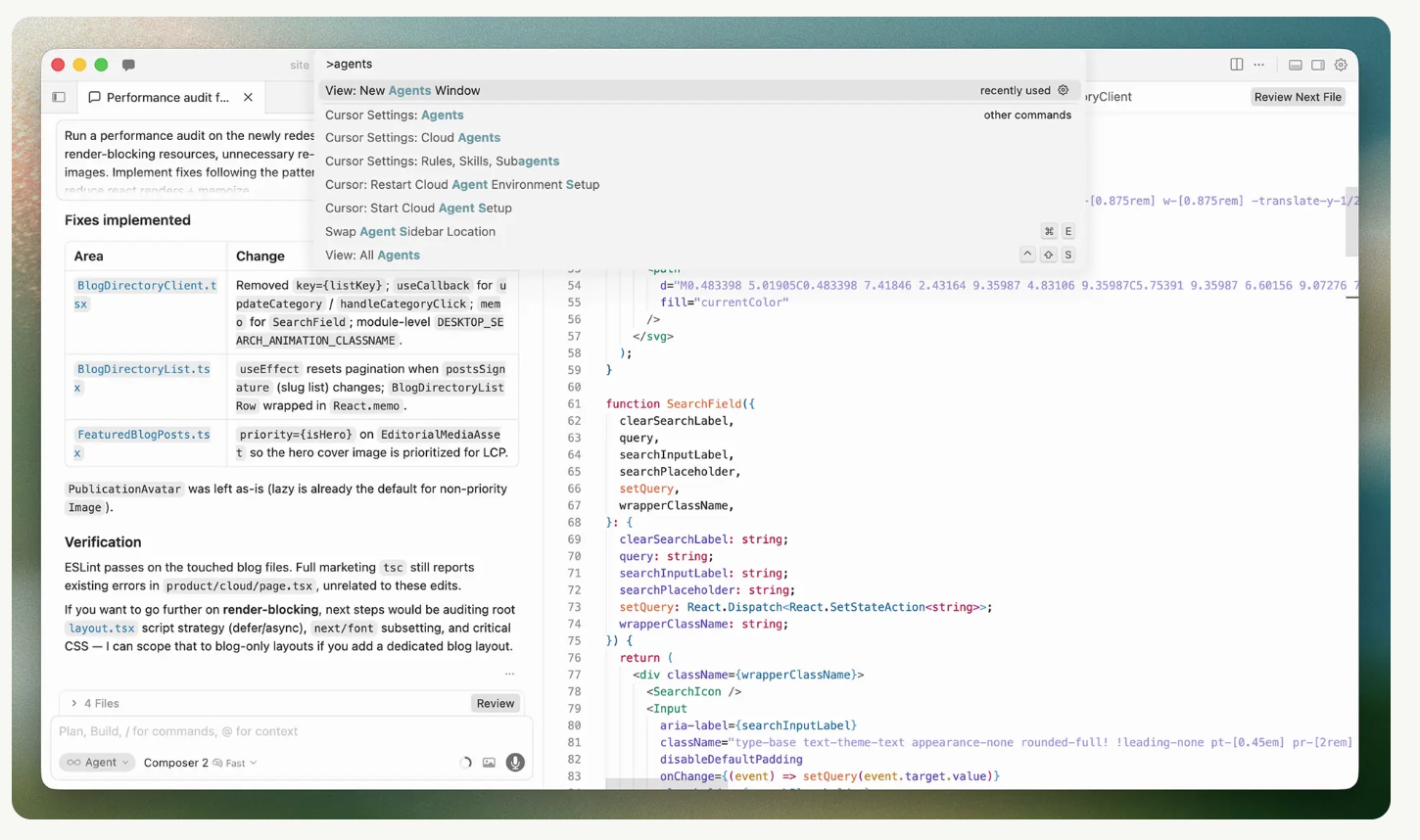Attach an image to the prompt

[x=489, y=763]
